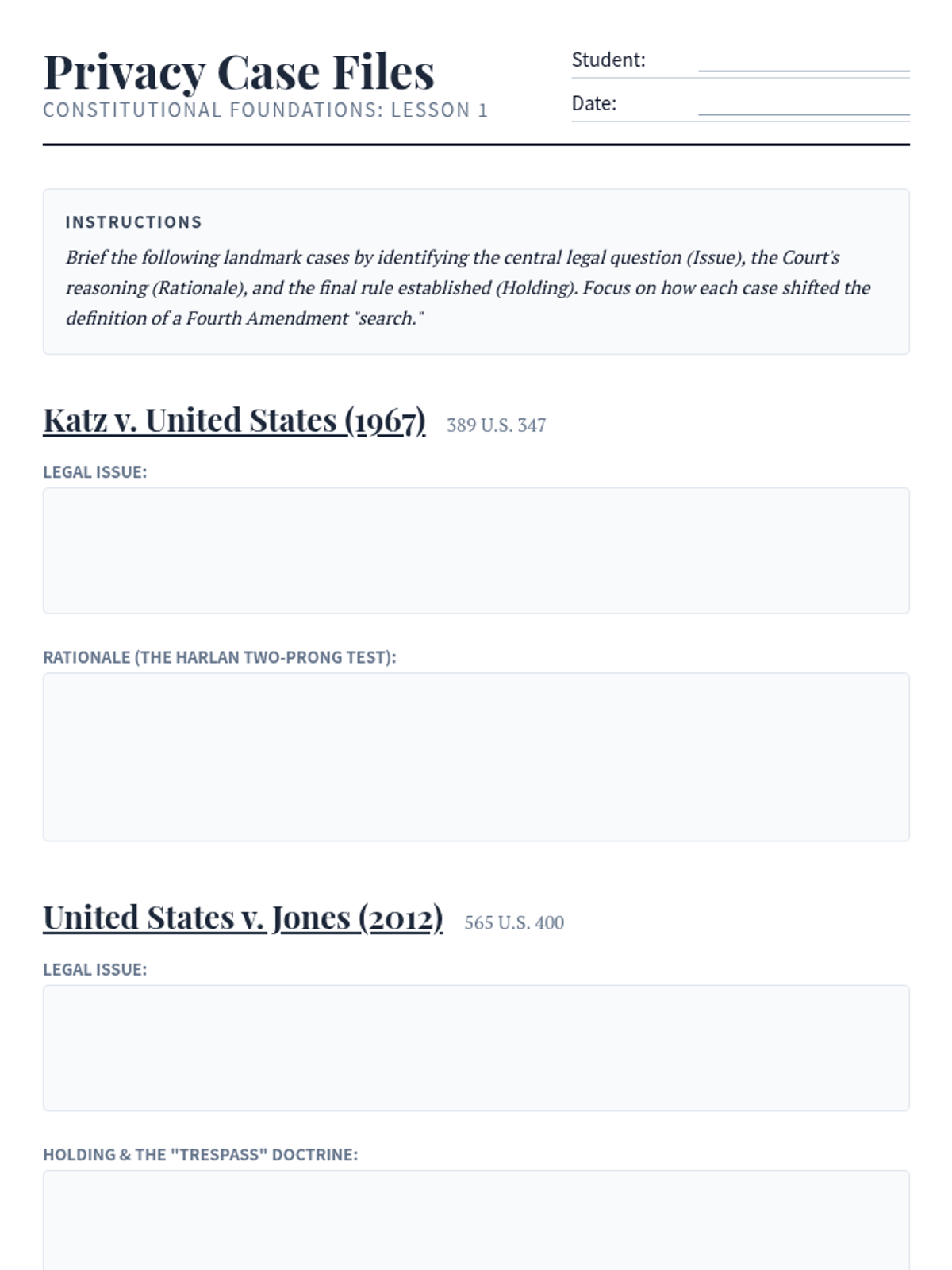Select the Jones LEGAL ISSUE: label
This screenshot has width=952, height=1270.
coord(94,969)
